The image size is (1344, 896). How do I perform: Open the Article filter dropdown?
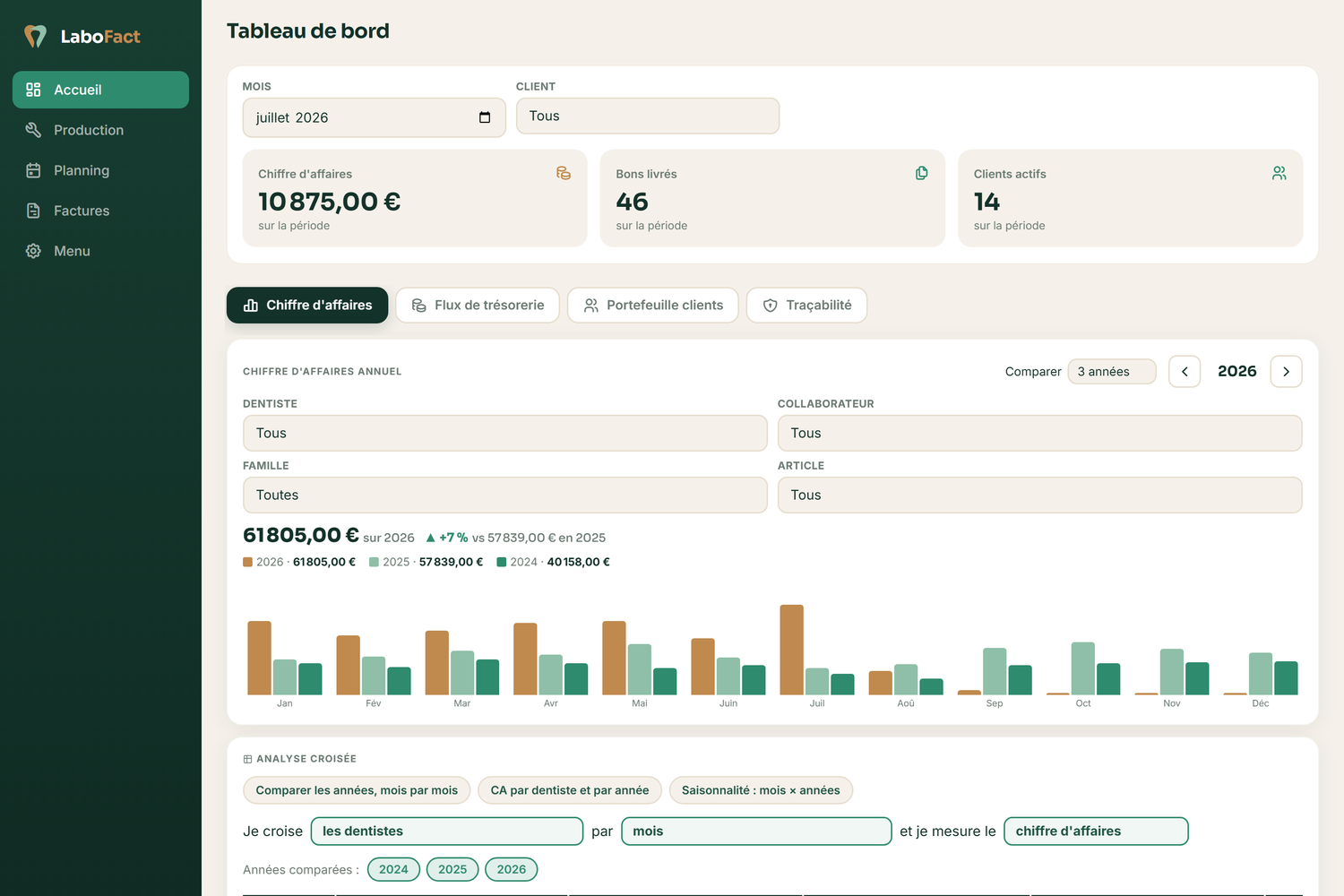click(1040, 495)
